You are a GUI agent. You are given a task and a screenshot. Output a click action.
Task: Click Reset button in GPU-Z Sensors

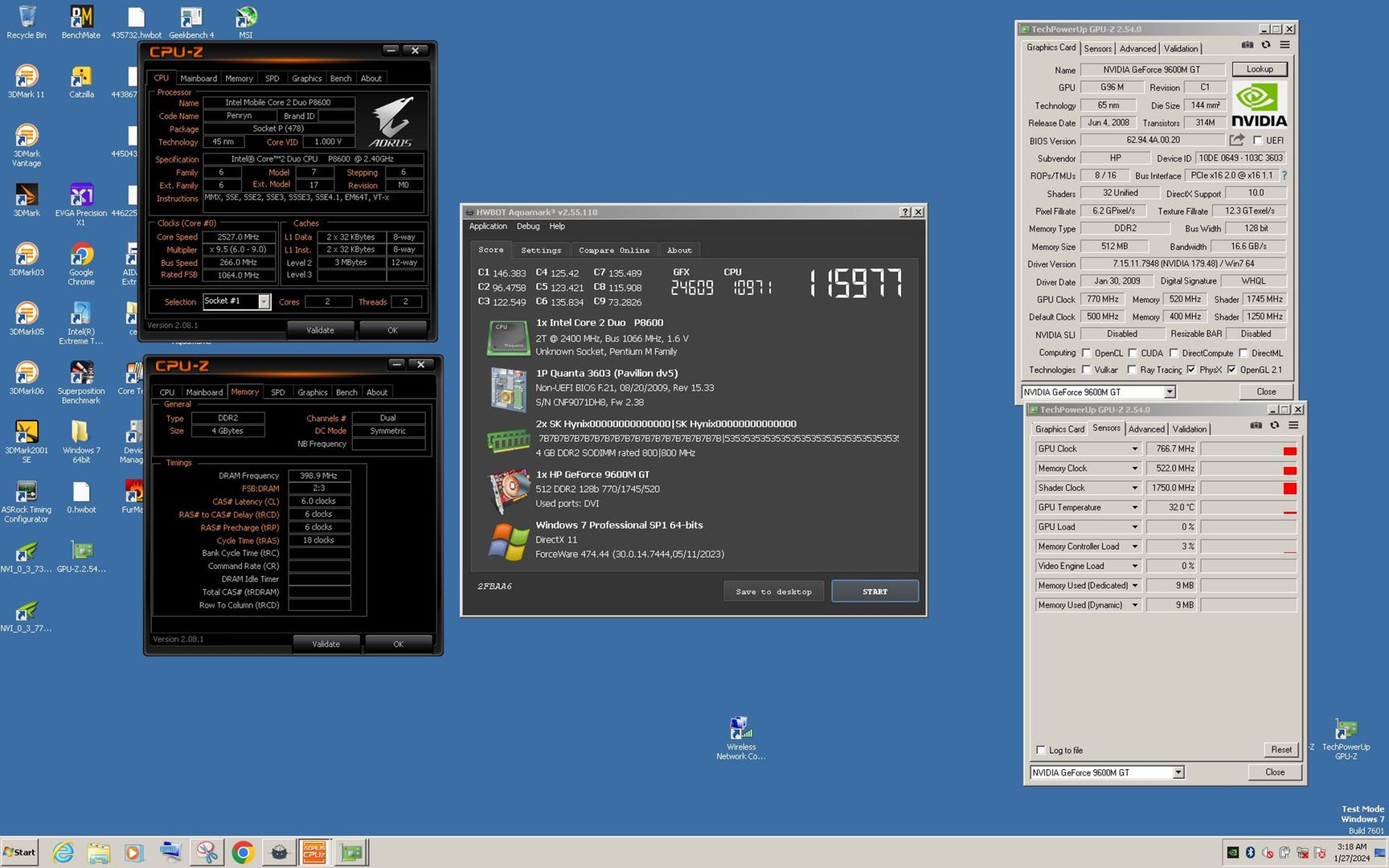pos(1281,750)
